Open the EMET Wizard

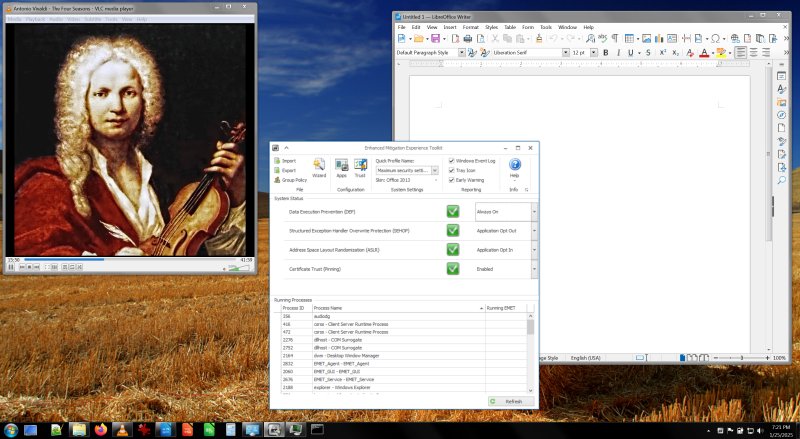pyautogui.click(x=319, y=167)
